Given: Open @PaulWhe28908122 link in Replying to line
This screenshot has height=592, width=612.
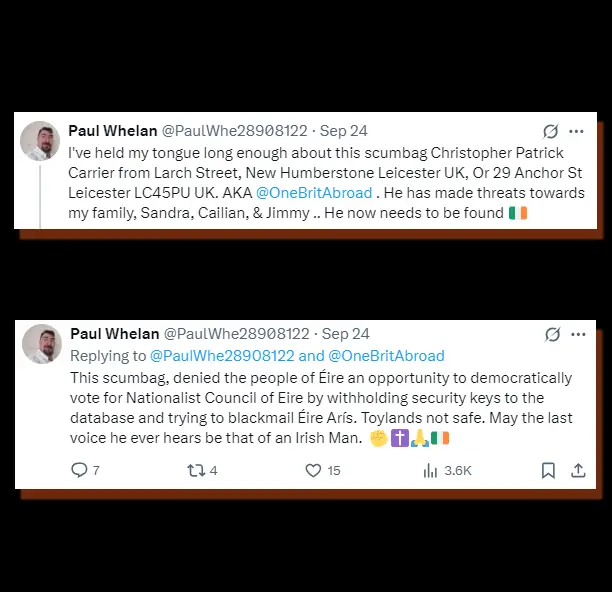Looking at the screenshot, I should [222, 356].
